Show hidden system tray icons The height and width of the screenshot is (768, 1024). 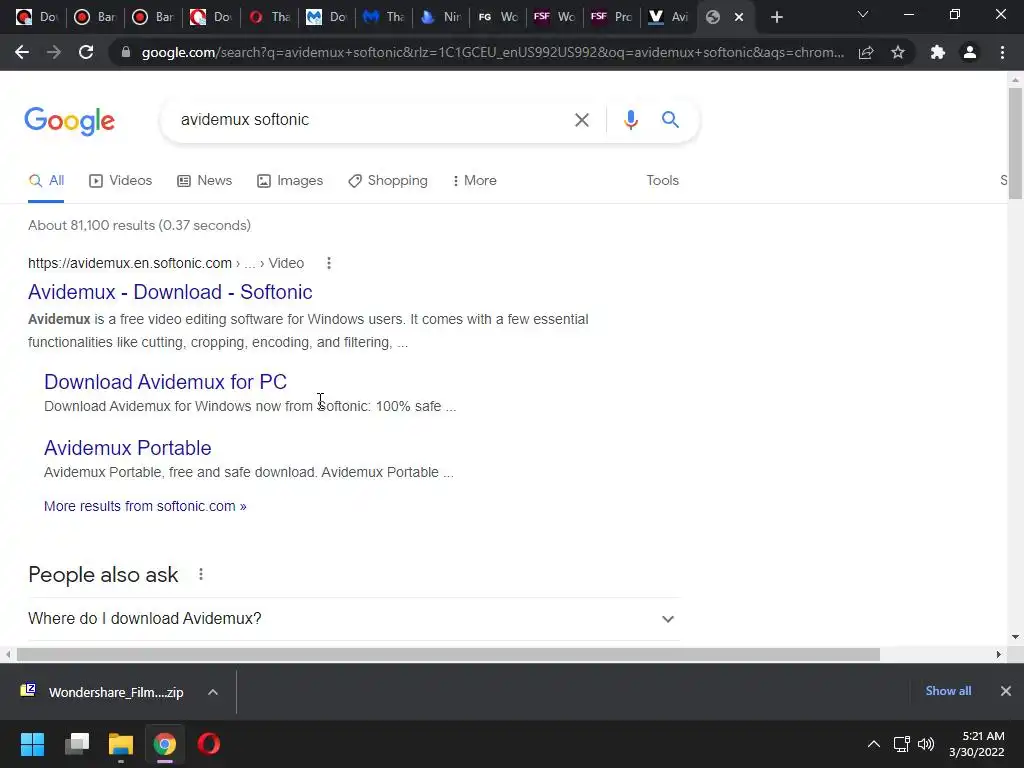coord(873,744)
